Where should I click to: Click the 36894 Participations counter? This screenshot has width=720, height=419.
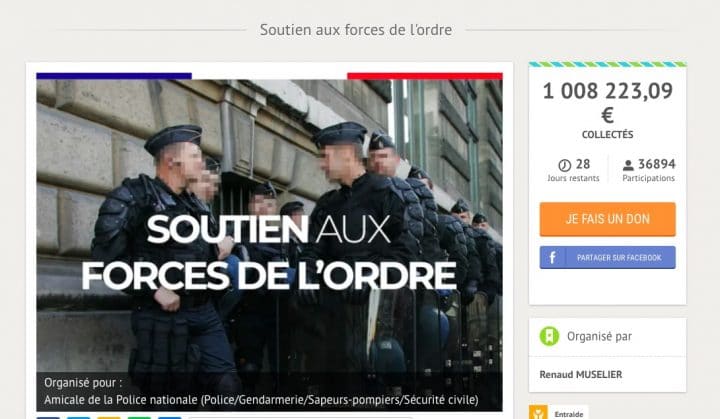pos(649,170)
